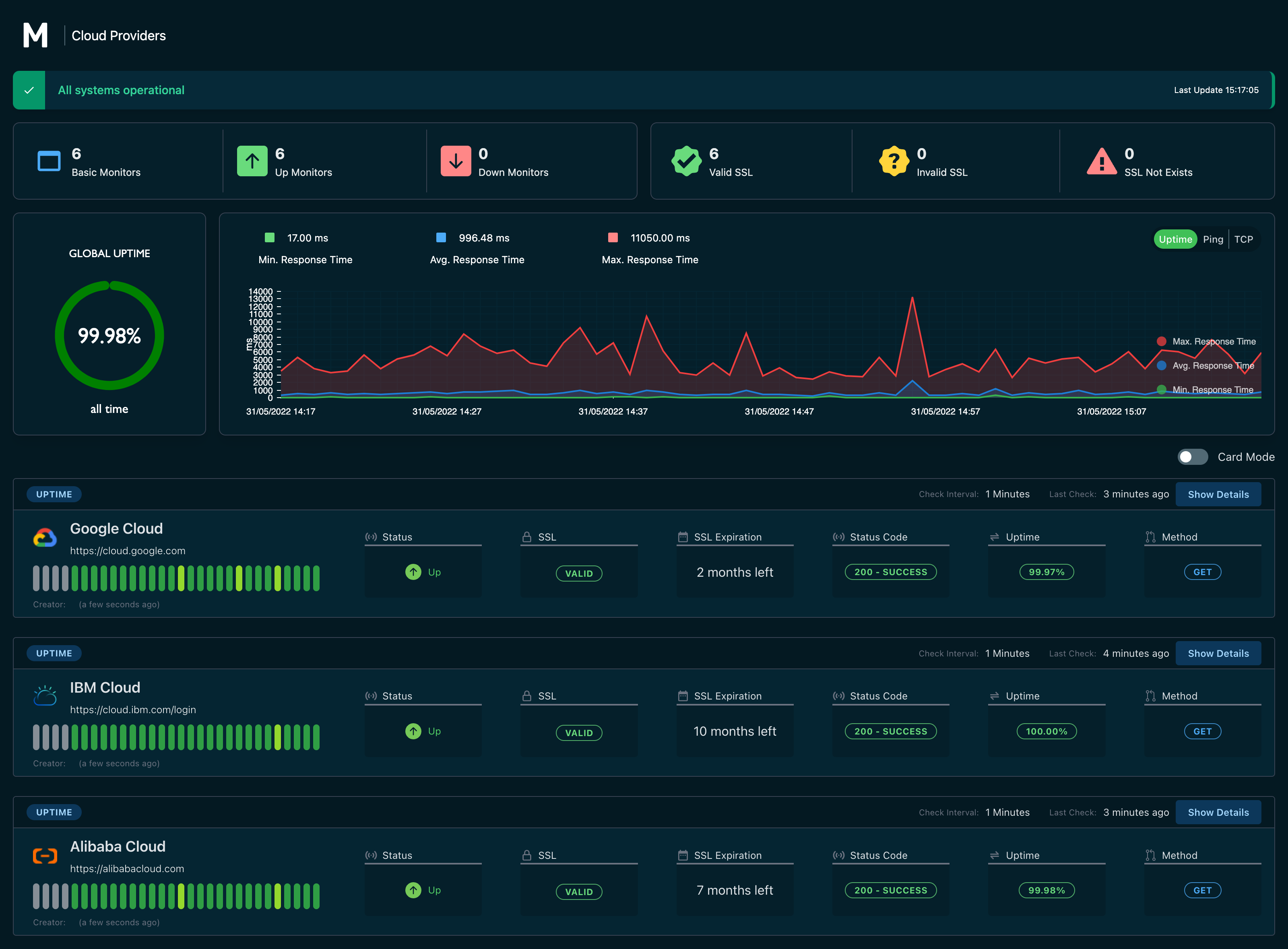Open the https://cloud.google.com link
This screenshot has height=949, width=1288.
tap(128, 551)
